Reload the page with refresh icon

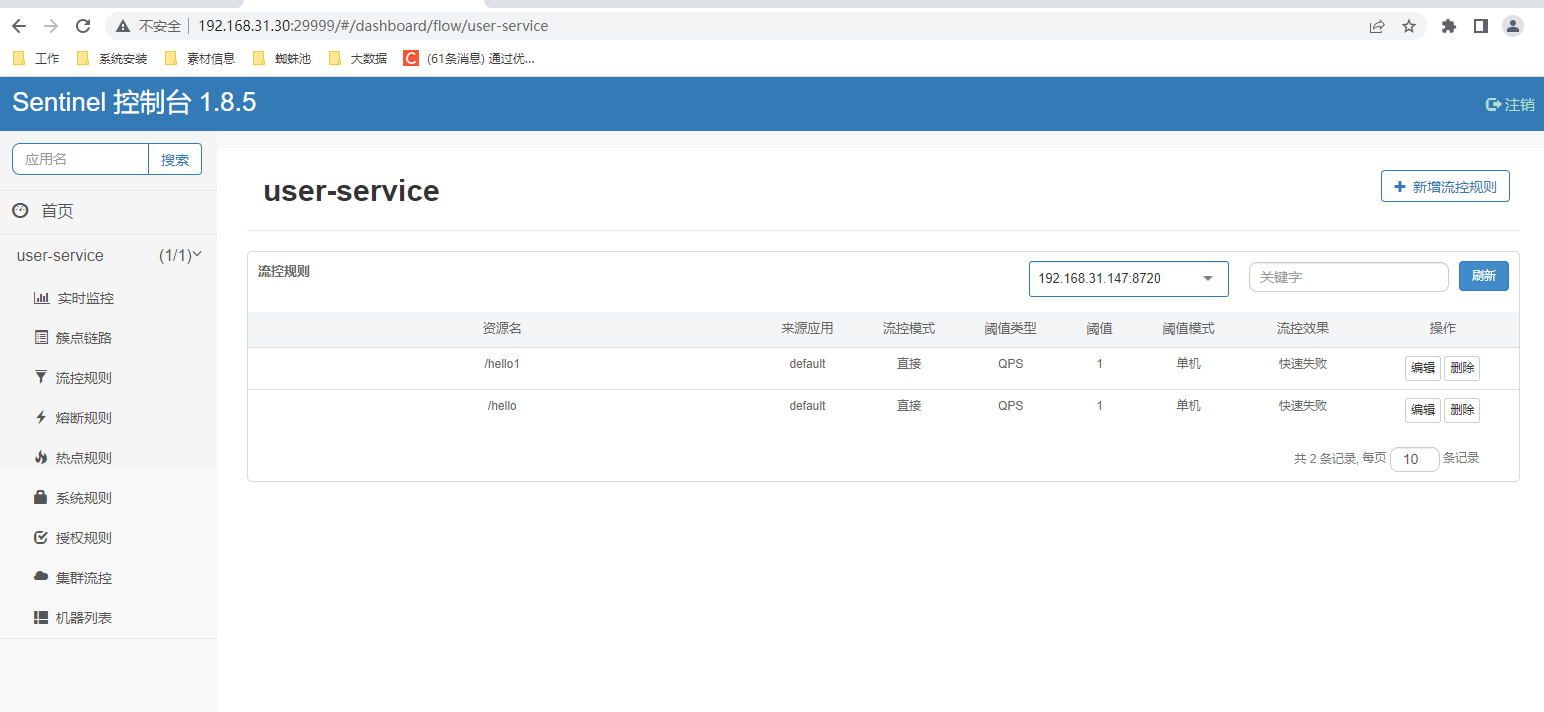pyautogui.click(x=83, y=26)
